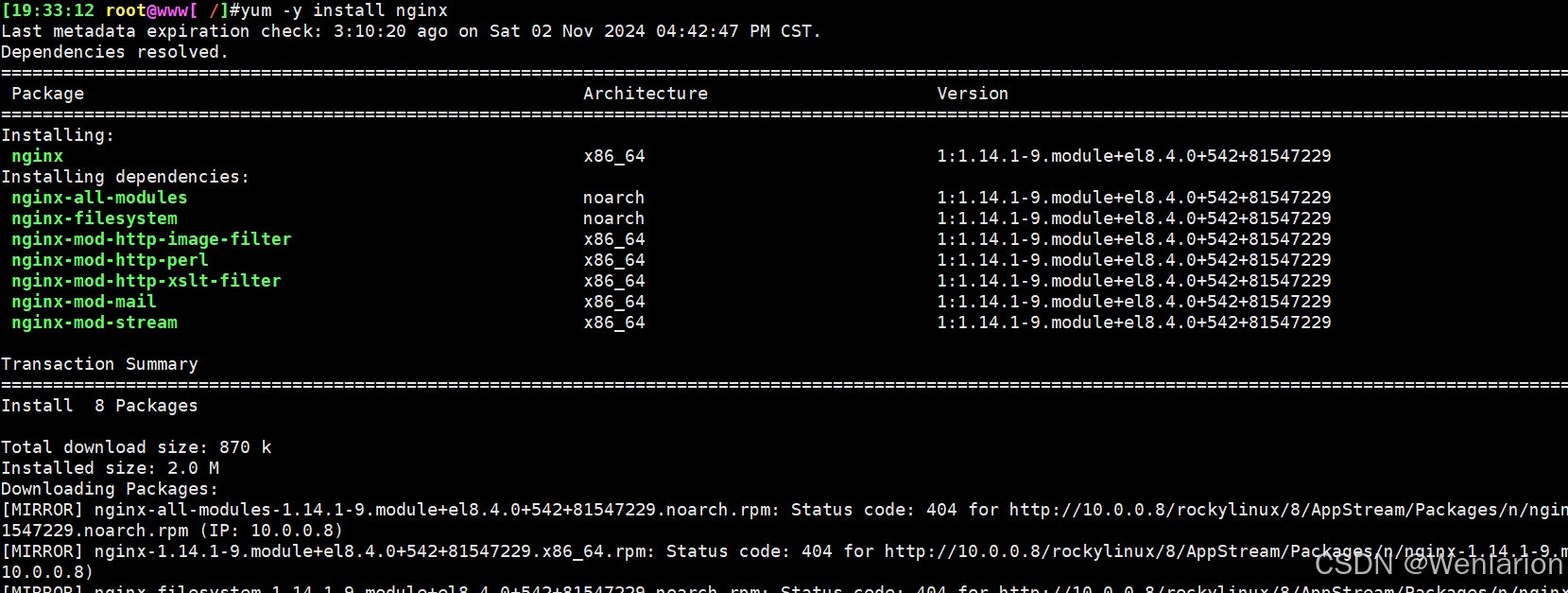The width and height of the screenshot is (1568, 593).
Task: Click 'noarch' in the nginx-filesystem row
Action: (614, 218)
